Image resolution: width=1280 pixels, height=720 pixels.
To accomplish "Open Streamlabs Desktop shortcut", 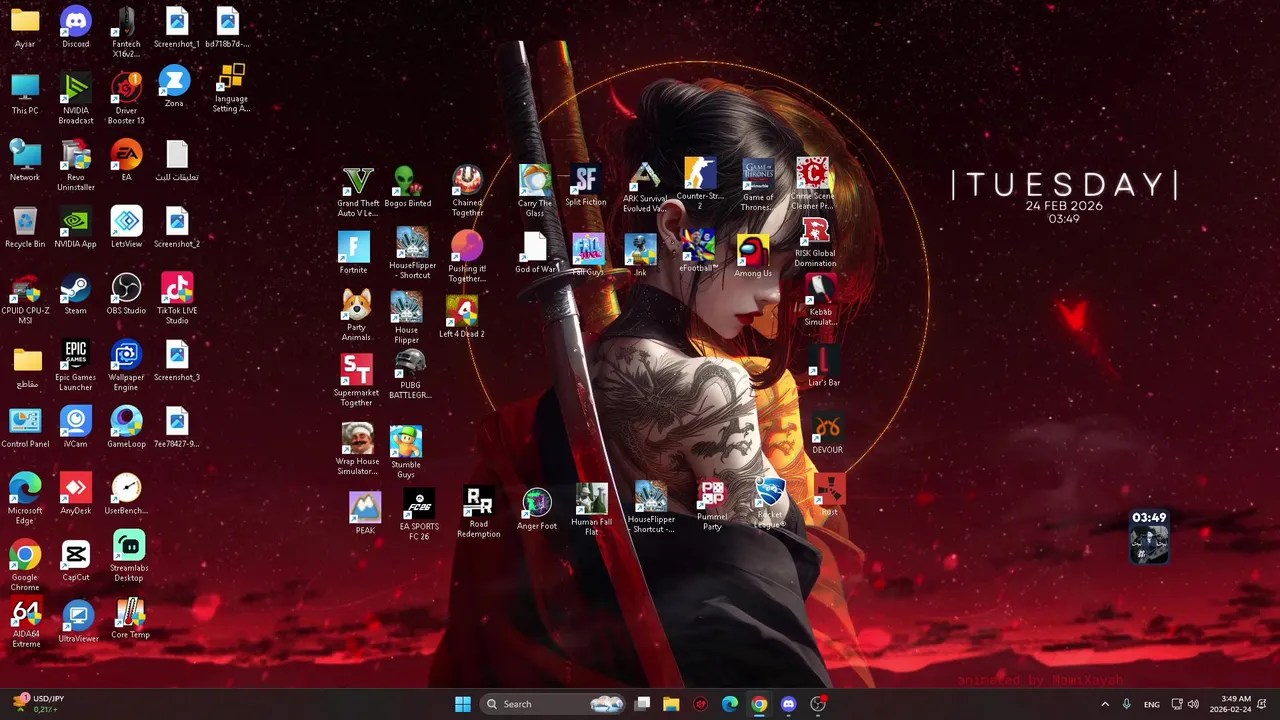I will point(129,556).
